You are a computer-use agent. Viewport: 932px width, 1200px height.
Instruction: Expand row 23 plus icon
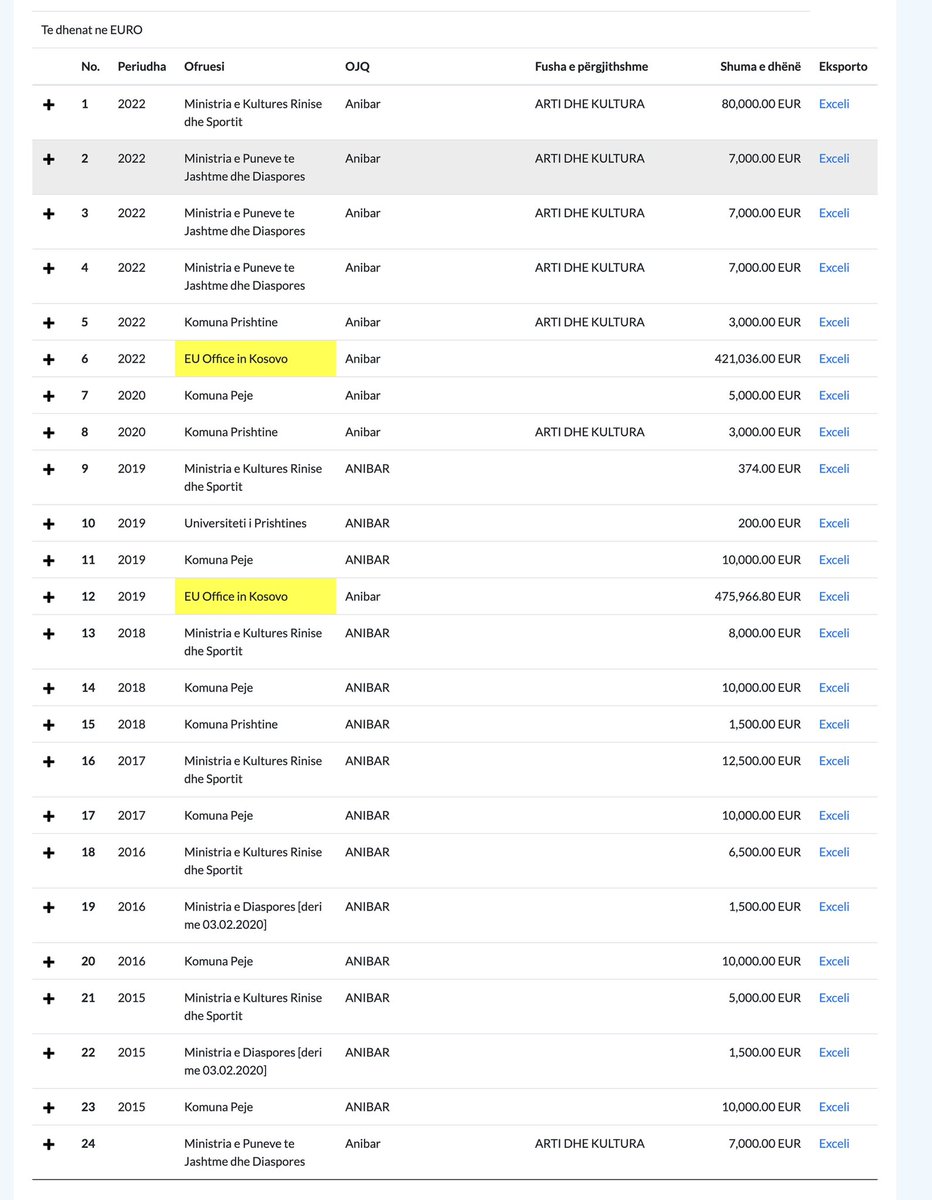click(49, 1108)
